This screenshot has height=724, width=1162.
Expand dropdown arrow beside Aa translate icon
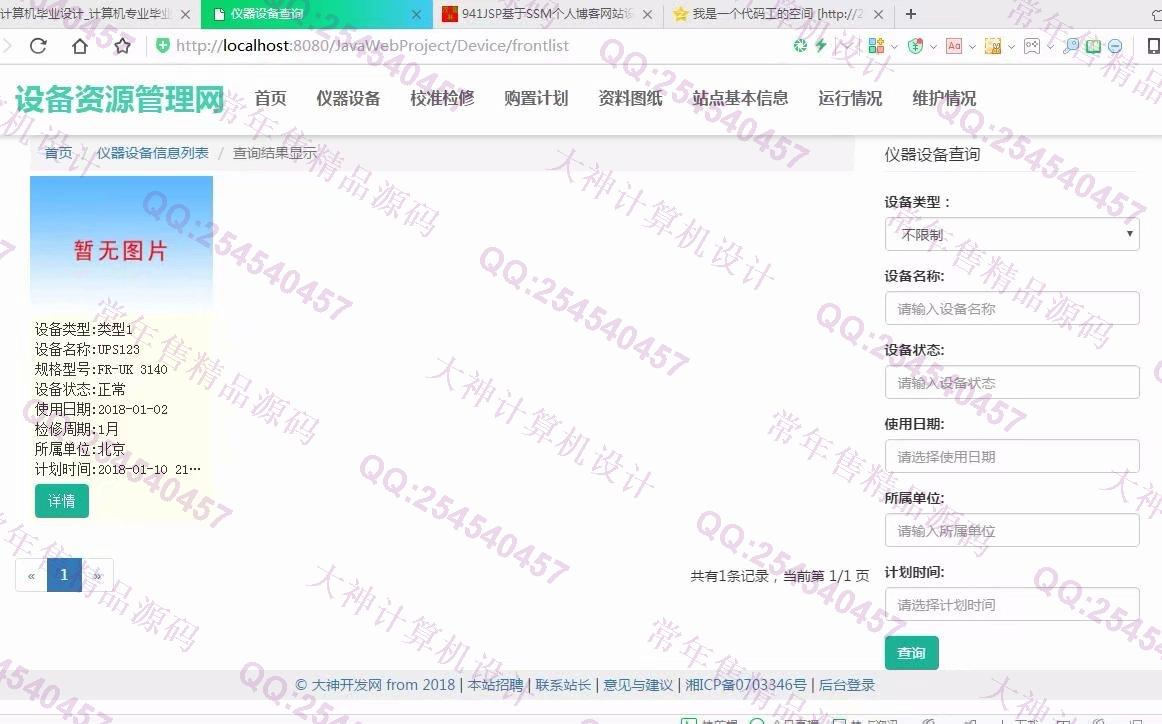(x=972, y=47)
